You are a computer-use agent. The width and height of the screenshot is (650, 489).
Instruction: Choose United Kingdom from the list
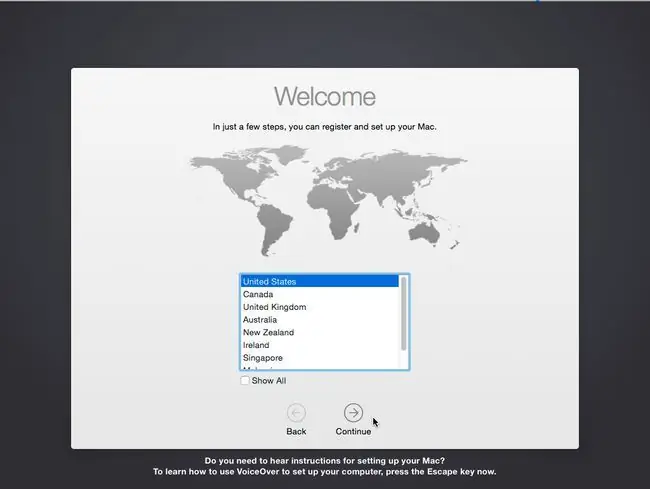coord(320,307)
